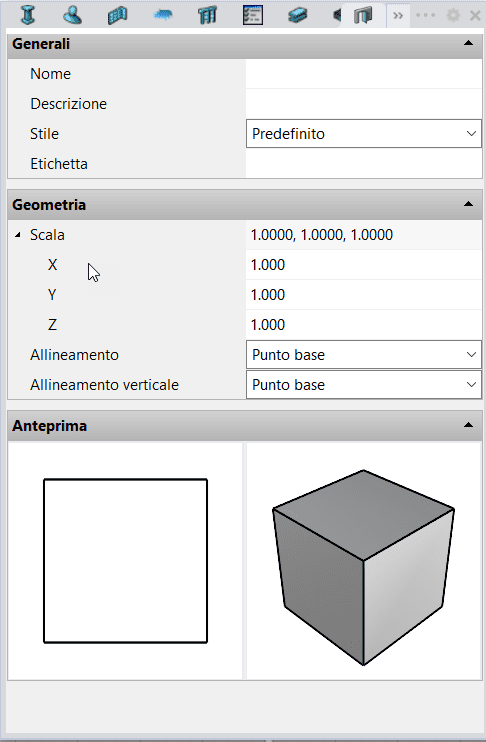Show more tabs with double-chevron button
The height and width of the screenshot is (742, 486).
point(398,16)
